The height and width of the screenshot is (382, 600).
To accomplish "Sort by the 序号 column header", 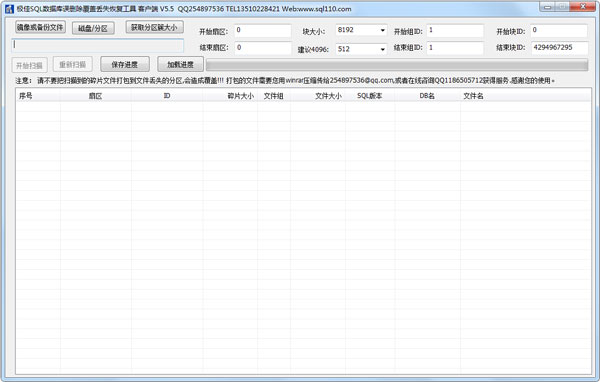I will tap(38, 96).
